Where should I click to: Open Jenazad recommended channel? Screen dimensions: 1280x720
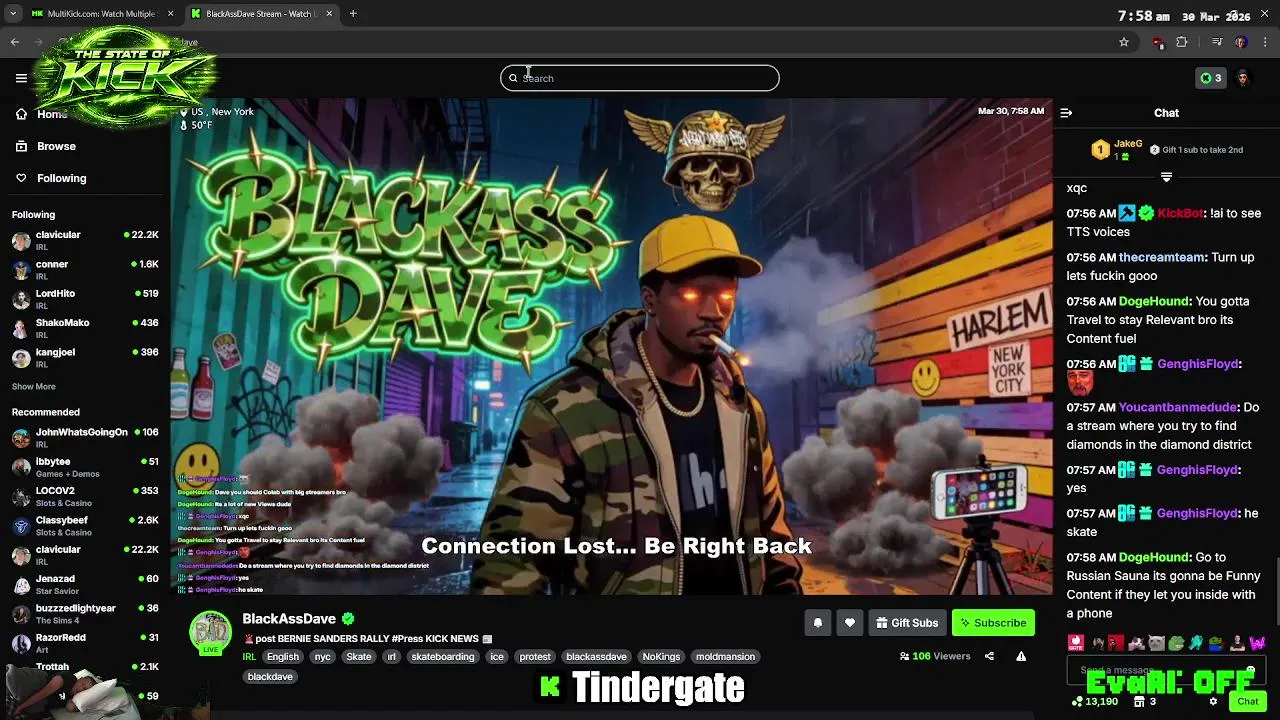85,584
